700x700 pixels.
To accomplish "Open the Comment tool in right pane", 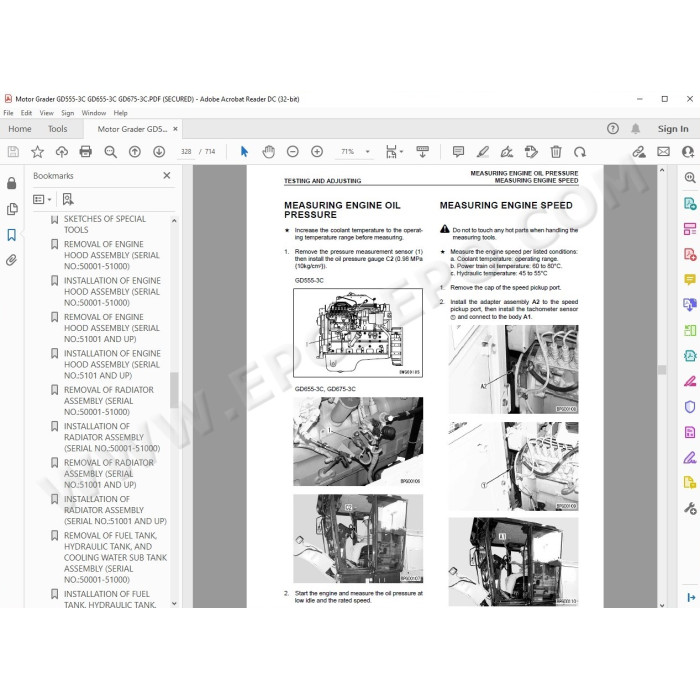I will point(690,280).
